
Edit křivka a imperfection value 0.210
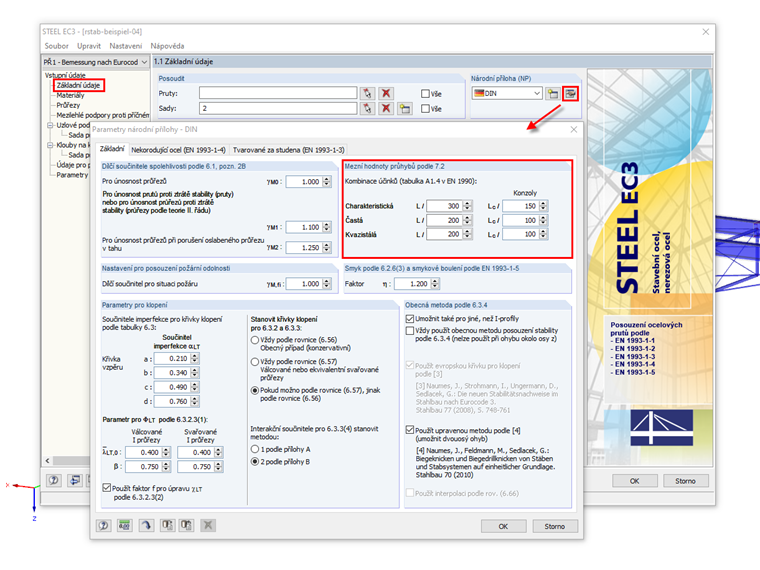tap(172, 359)
